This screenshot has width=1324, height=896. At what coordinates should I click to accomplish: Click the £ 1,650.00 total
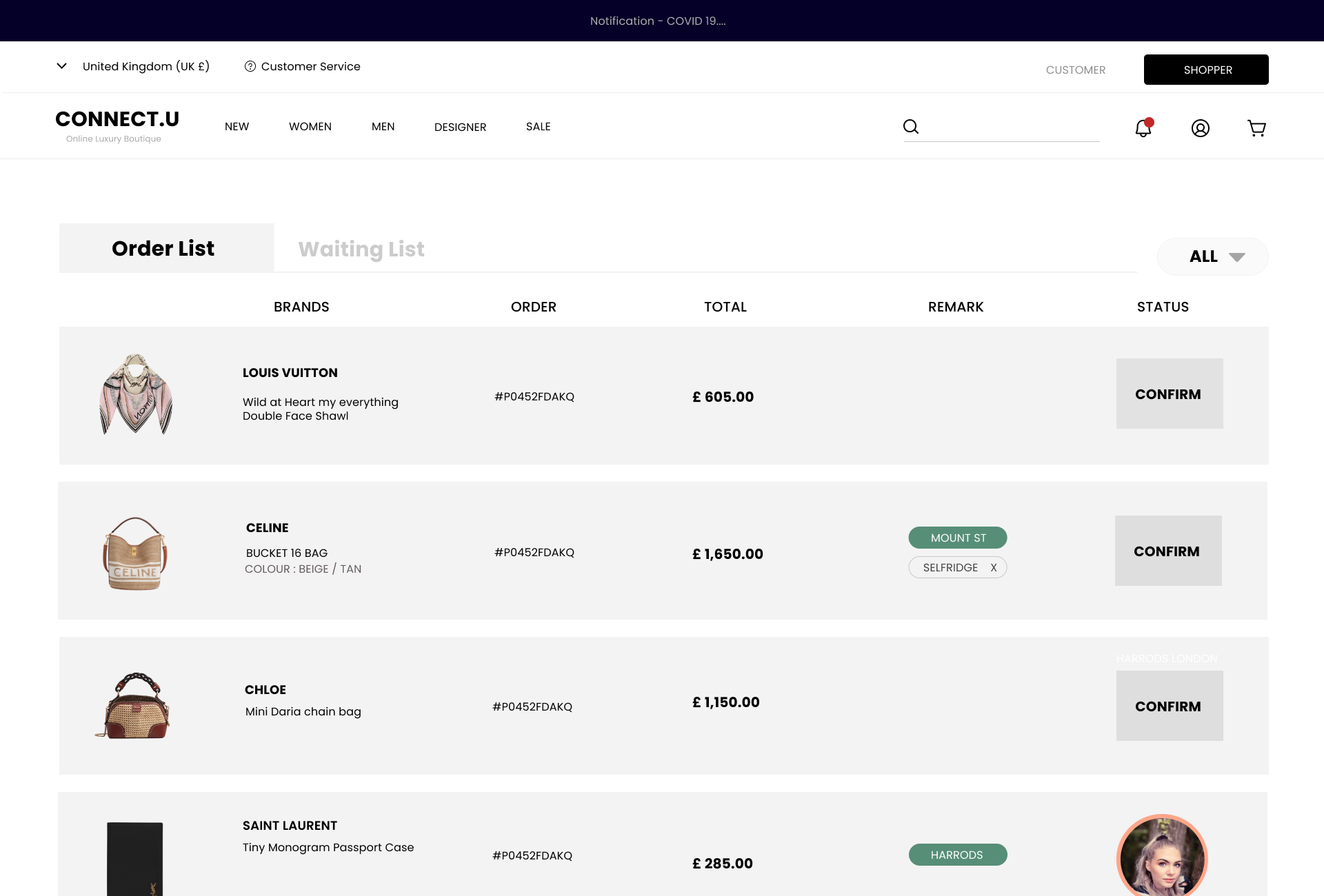coord(728,554)
